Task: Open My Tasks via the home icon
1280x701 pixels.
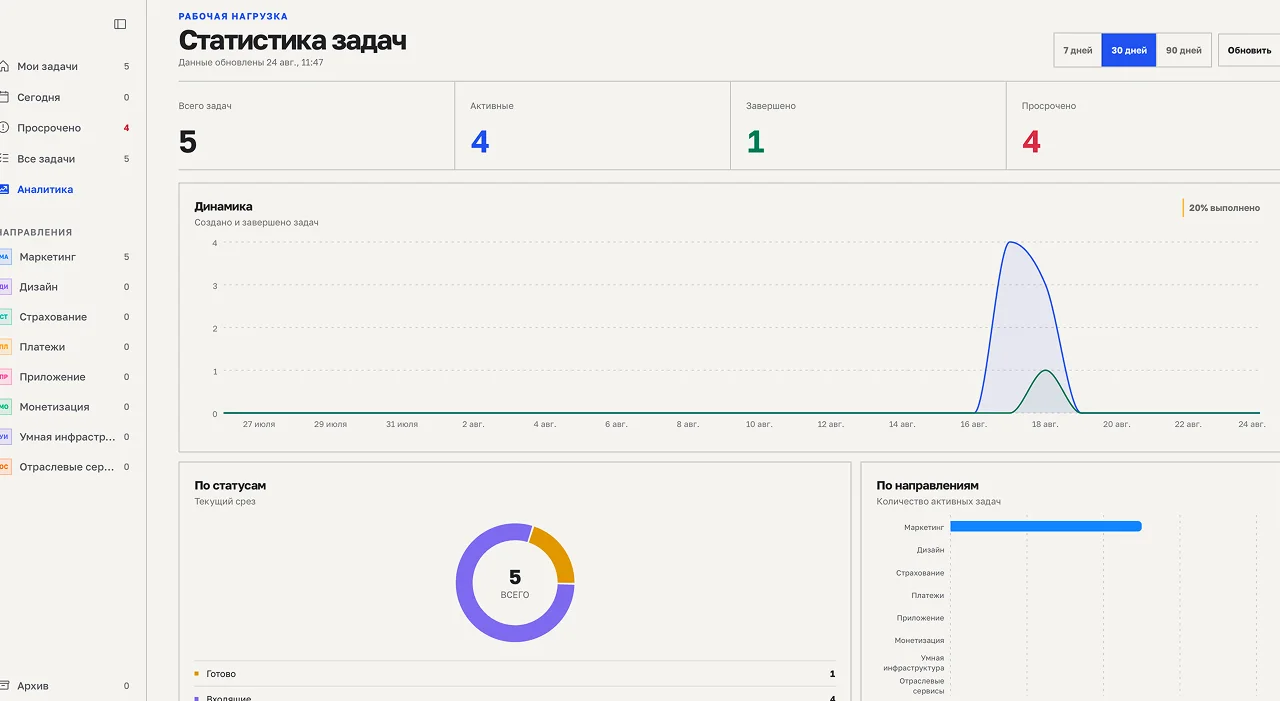Action: click(x=4, y=66)
